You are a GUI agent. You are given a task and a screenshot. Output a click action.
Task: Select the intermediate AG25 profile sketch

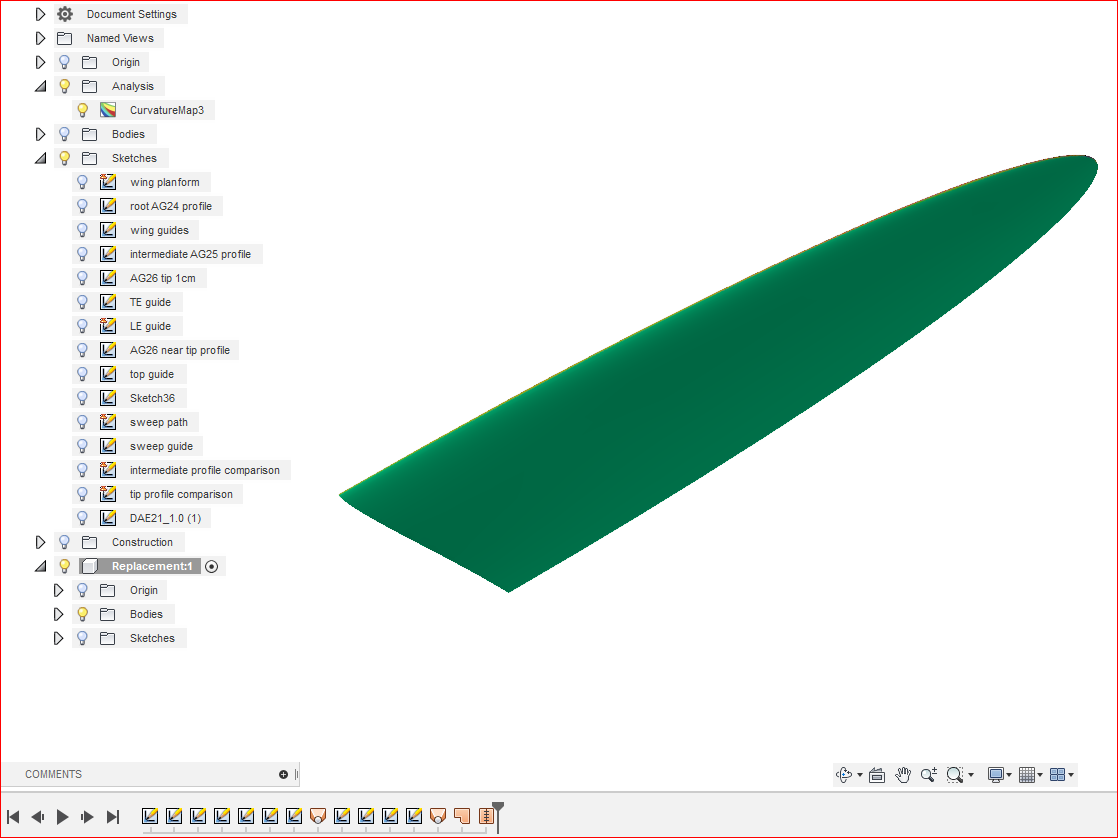[x=190, y=254]
